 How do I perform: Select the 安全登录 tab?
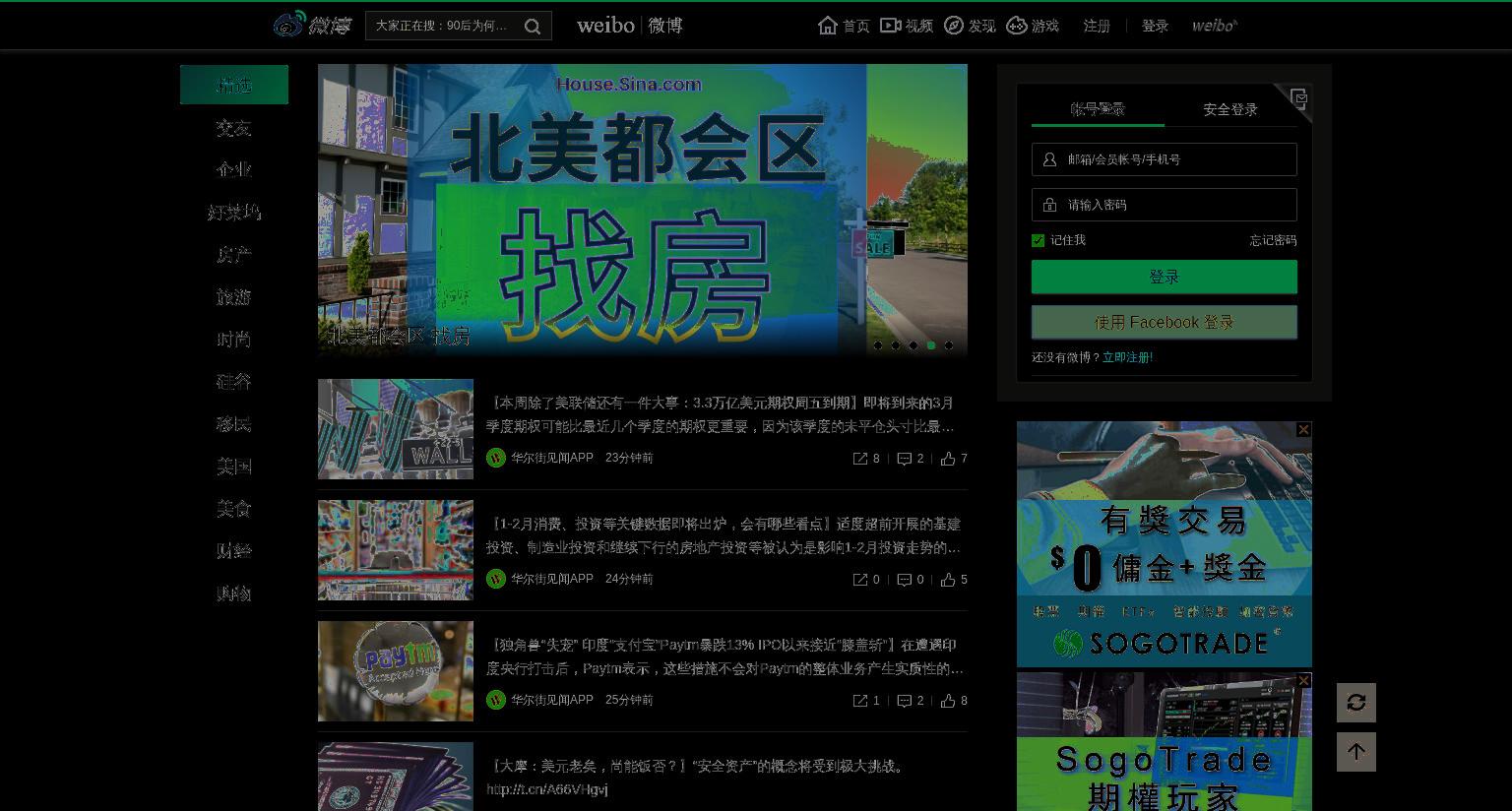point(1230,109)
